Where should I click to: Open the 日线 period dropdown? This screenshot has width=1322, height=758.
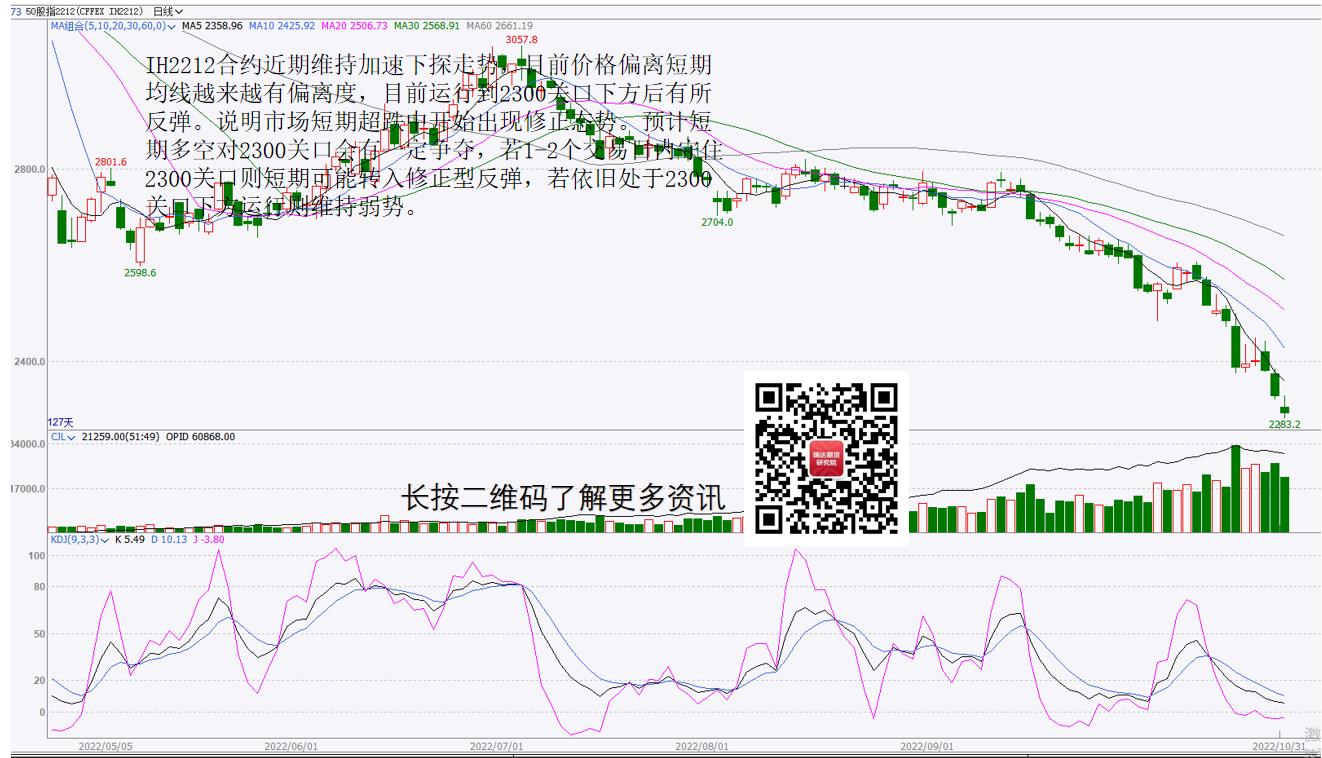[x=167, y=11]
